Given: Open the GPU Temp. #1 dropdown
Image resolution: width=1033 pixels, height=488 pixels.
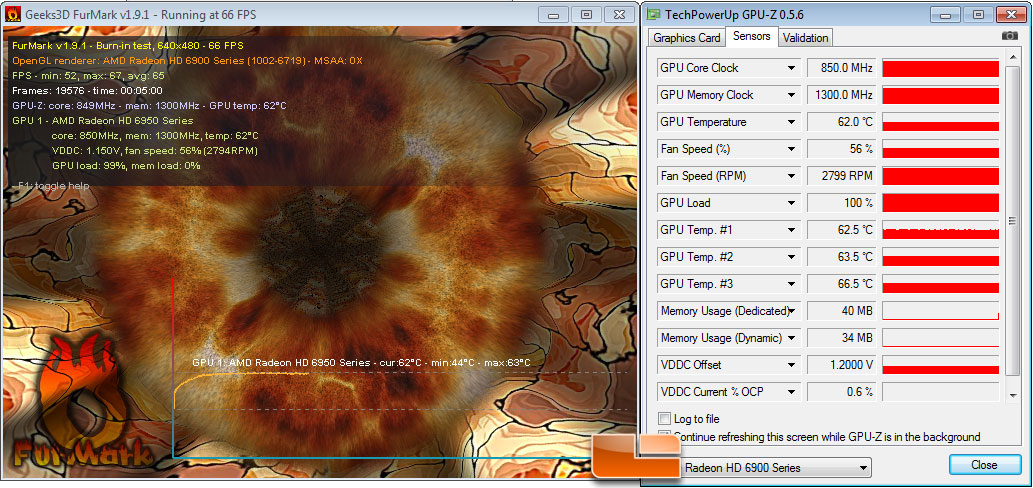Looking at the screenshot, I should pyautogui.click(x=791, y=230).
